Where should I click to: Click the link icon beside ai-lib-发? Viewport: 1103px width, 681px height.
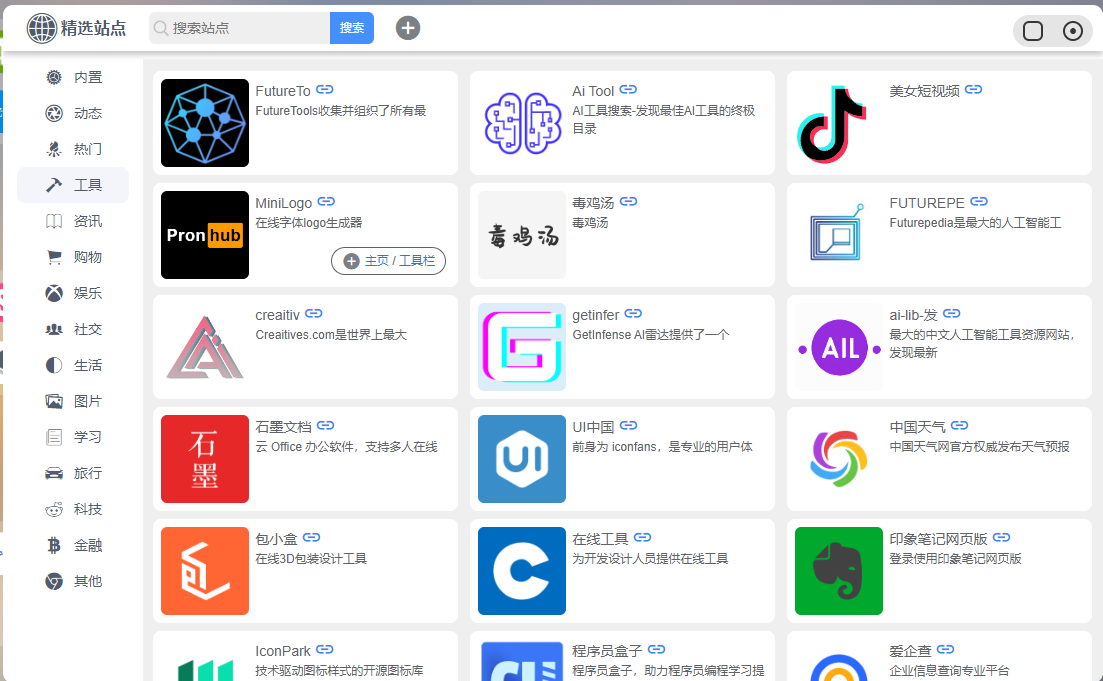(952, 313)
